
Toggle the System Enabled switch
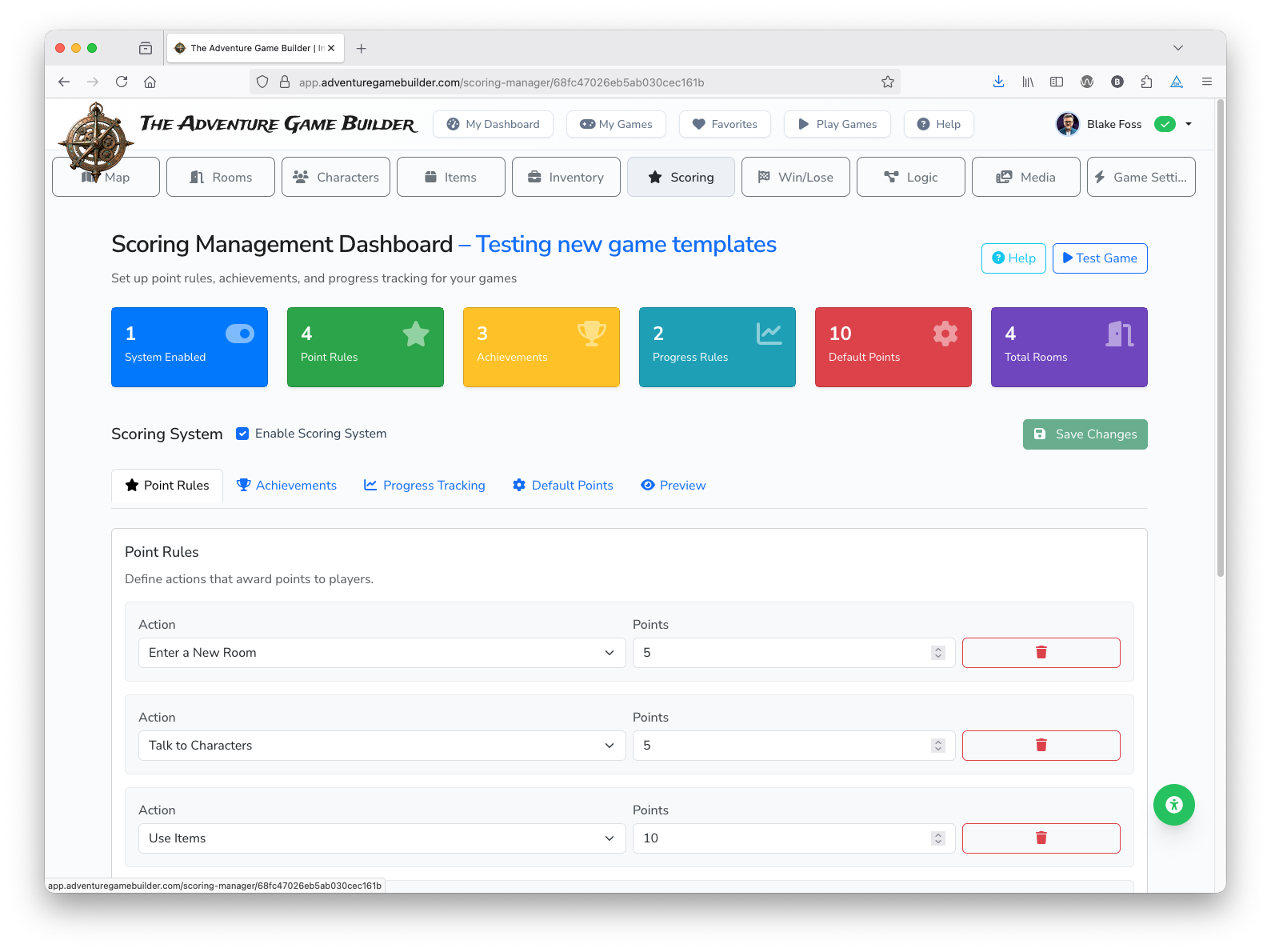(239, 334)
